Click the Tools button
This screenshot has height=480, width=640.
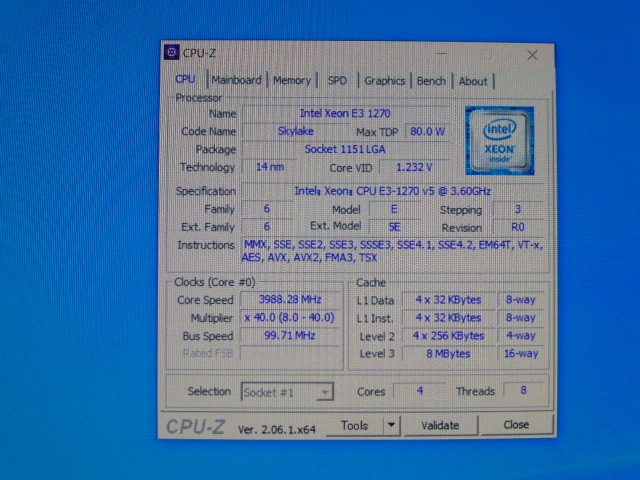355,426
